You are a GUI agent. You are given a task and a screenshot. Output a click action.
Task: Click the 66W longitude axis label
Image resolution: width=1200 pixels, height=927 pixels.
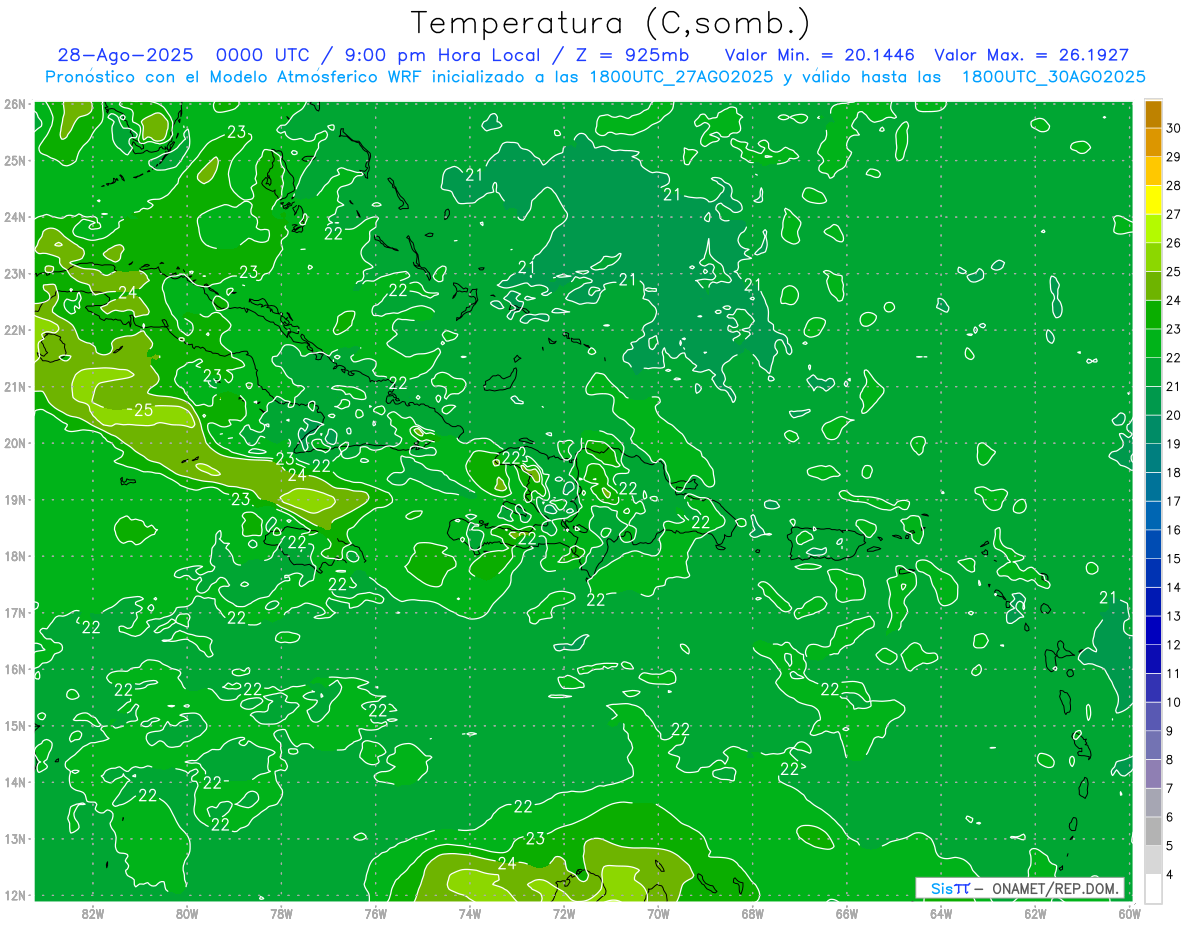846,913
